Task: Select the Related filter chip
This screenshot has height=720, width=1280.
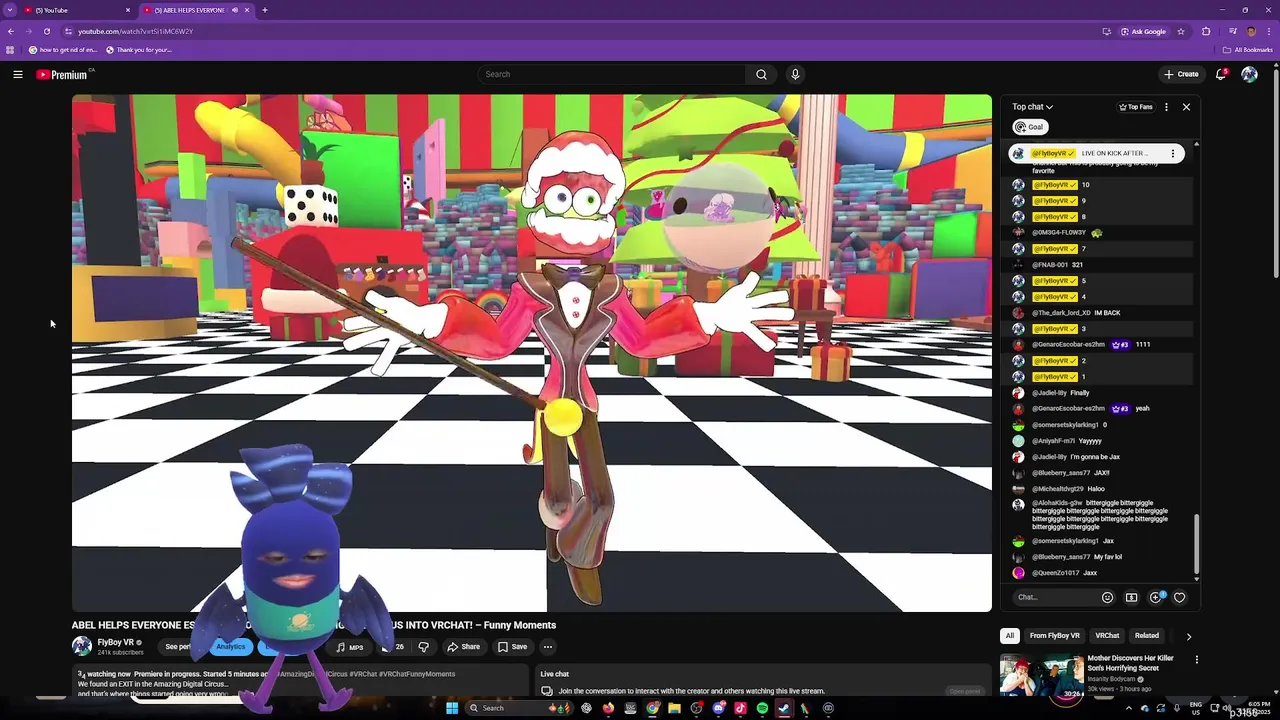Action: (x=1147, y=636)
